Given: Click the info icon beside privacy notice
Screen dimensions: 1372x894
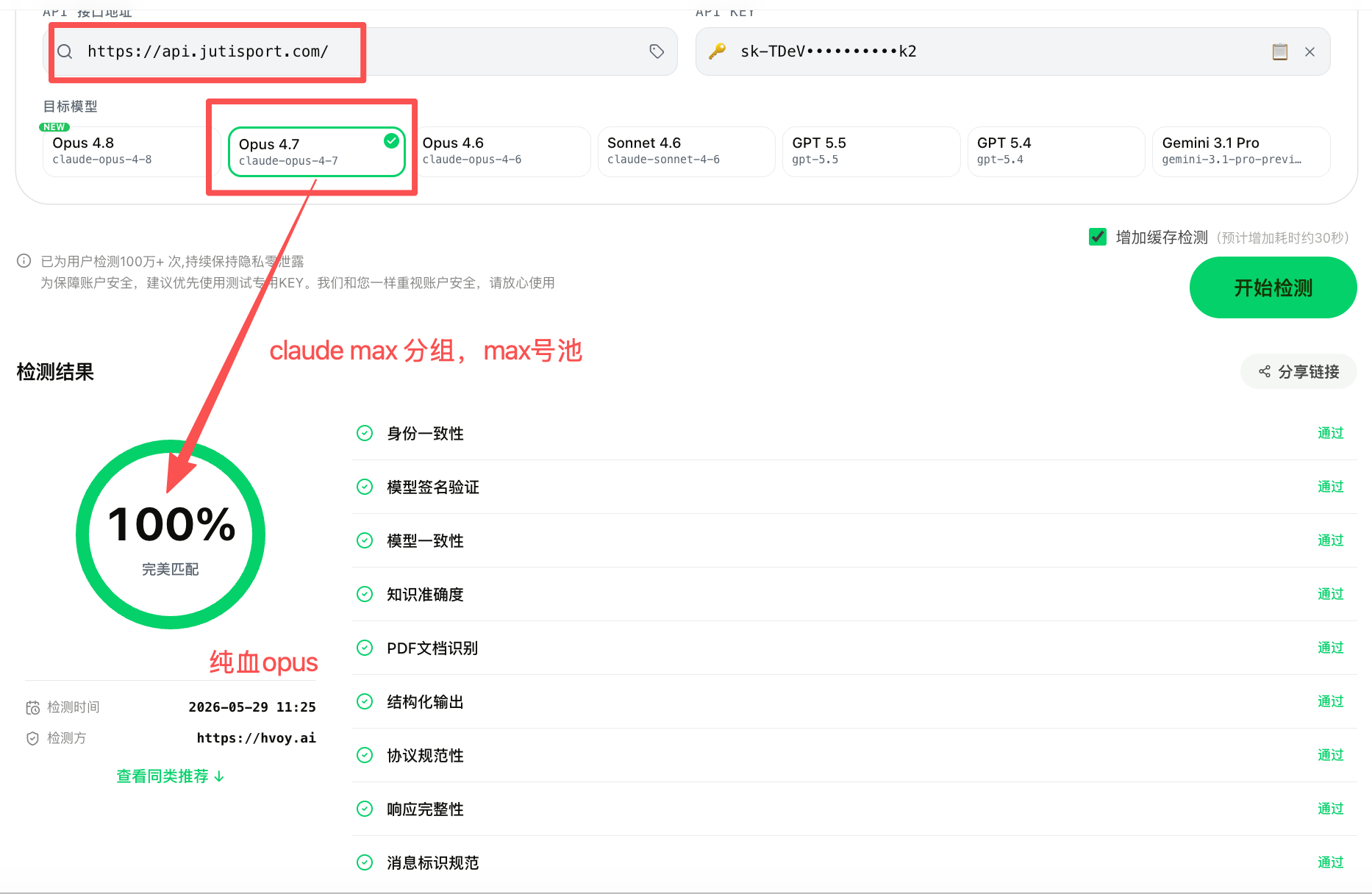Looking at the screenshot, I should pos(24,261).
